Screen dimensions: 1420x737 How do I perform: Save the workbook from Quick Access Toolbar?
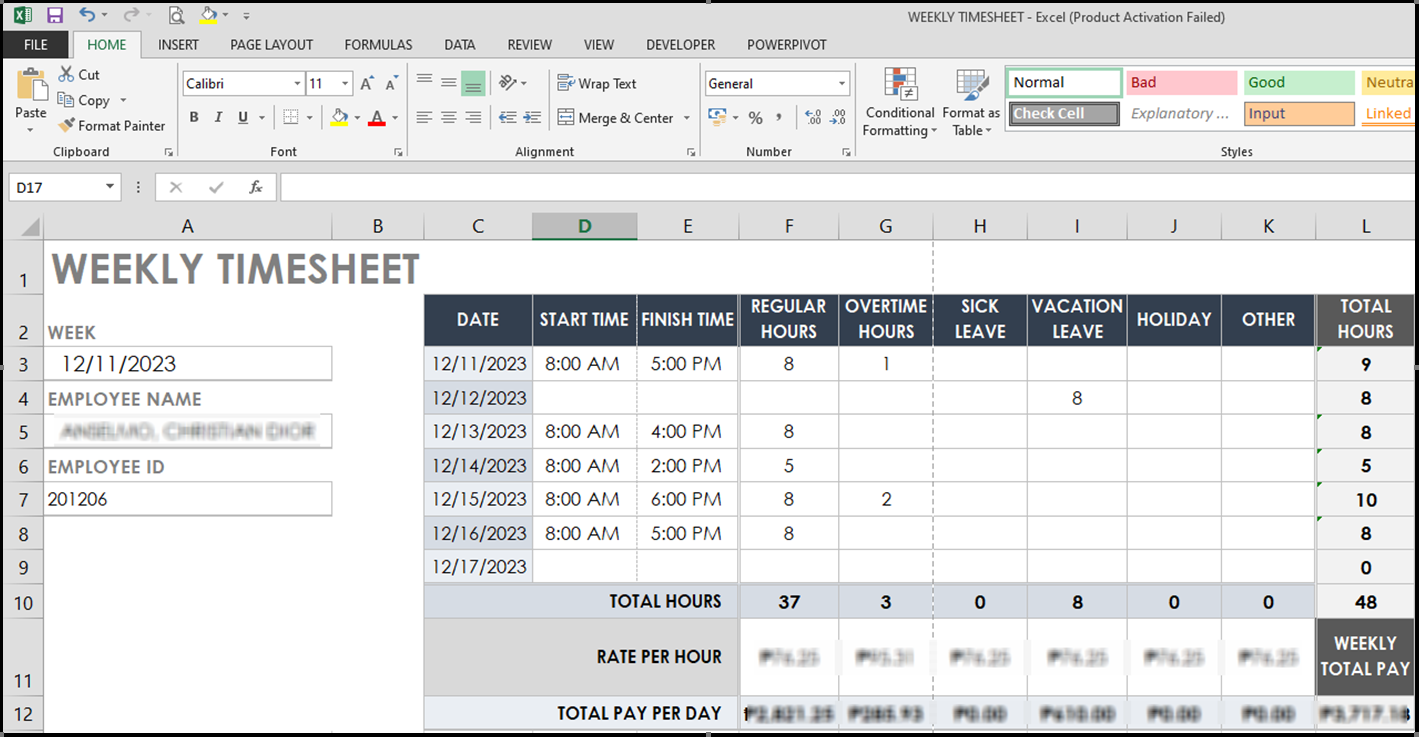tap(55, 15)
